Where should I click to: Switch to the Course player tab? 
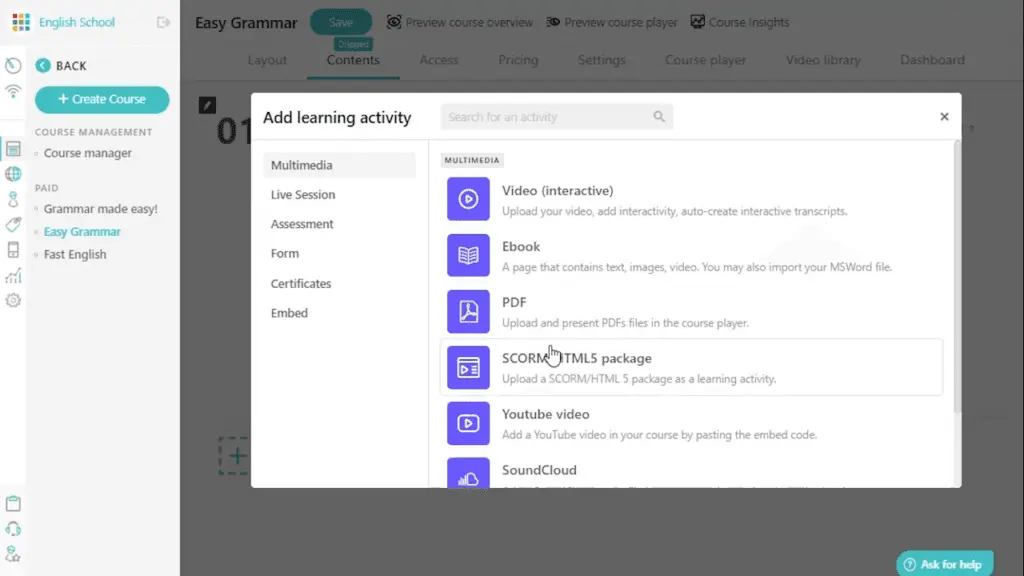tap(705, 60)
